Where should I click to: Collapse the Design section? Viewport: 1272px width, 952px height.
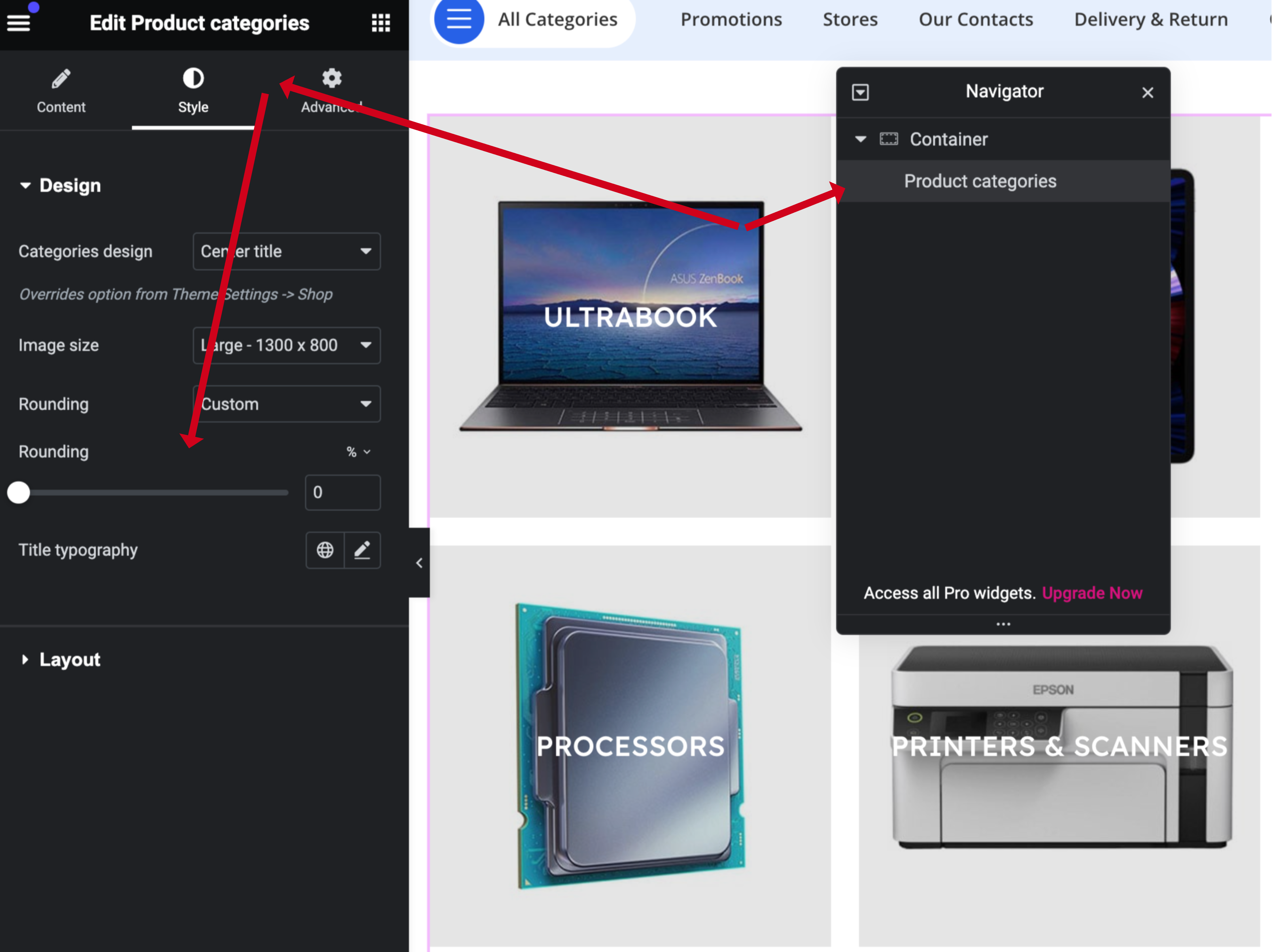point(61,186)
